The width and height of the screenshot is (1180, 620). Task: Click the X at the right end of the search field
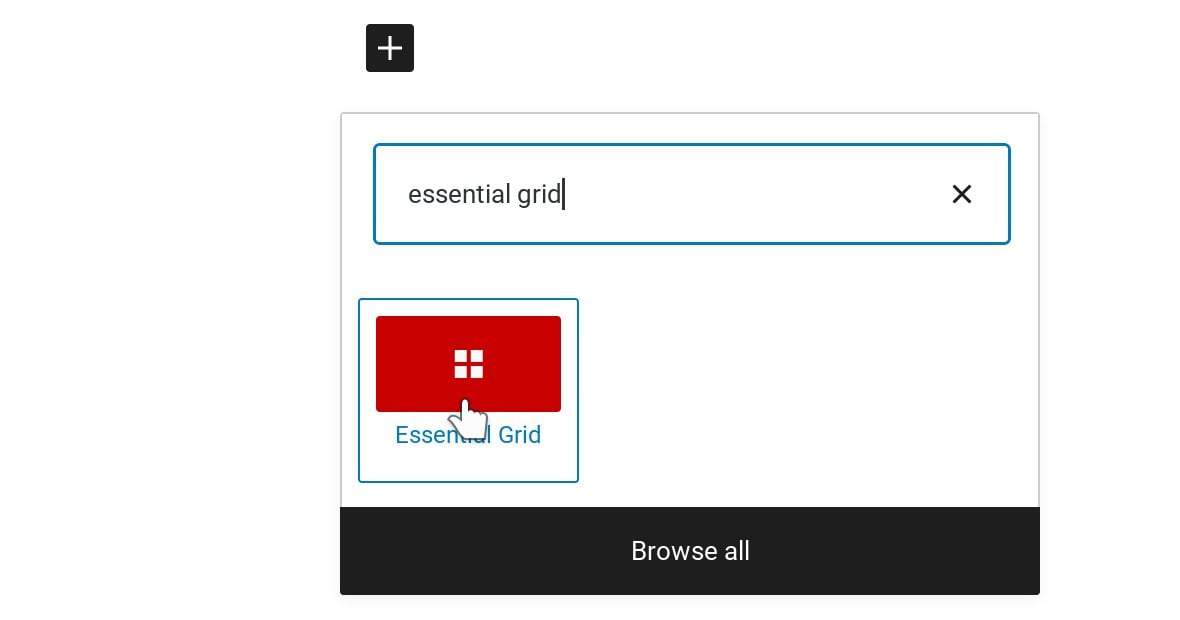[961, 194]
